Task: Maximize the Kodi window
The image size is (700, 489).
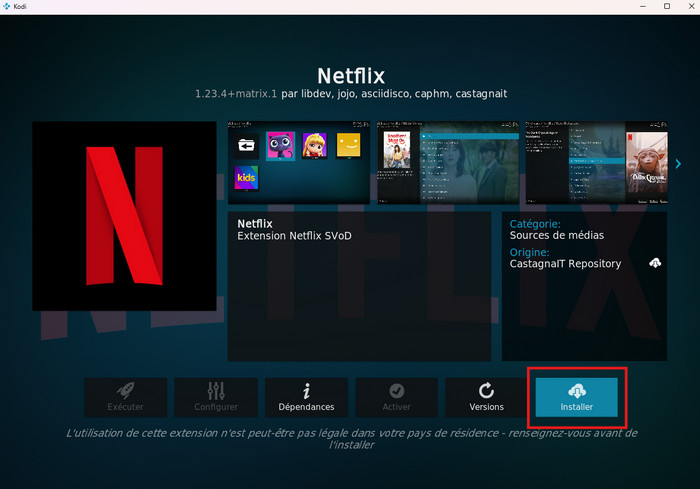Action: tap(667, 6)
